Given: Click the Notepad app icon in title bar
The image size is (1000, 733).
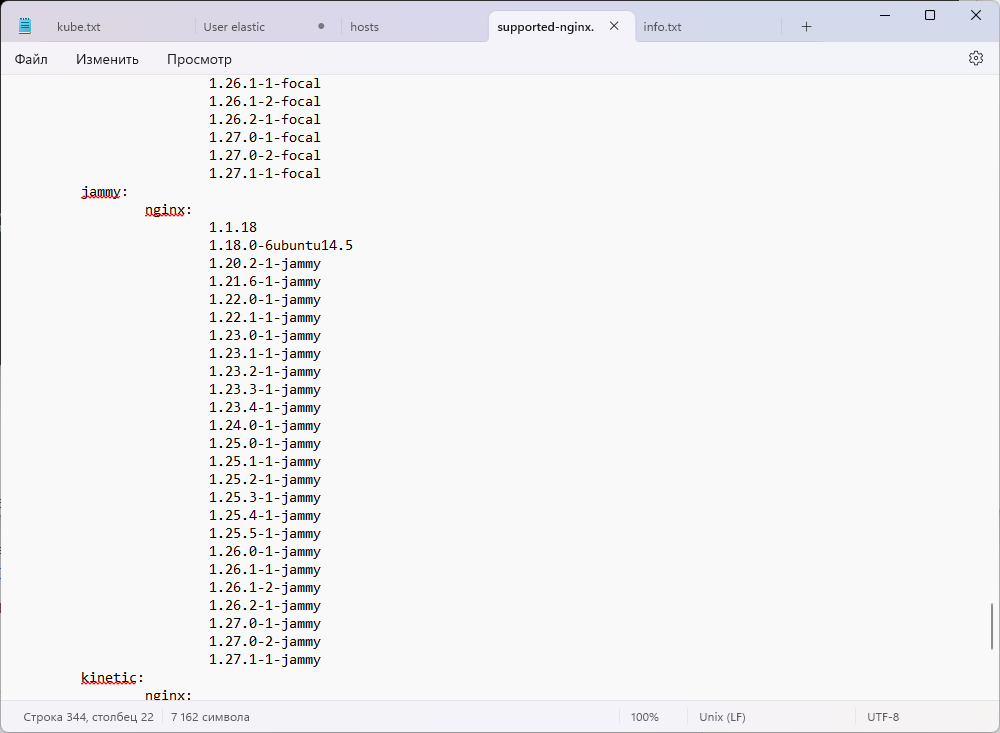Looking at the screenshot, I should click(25, 26).
